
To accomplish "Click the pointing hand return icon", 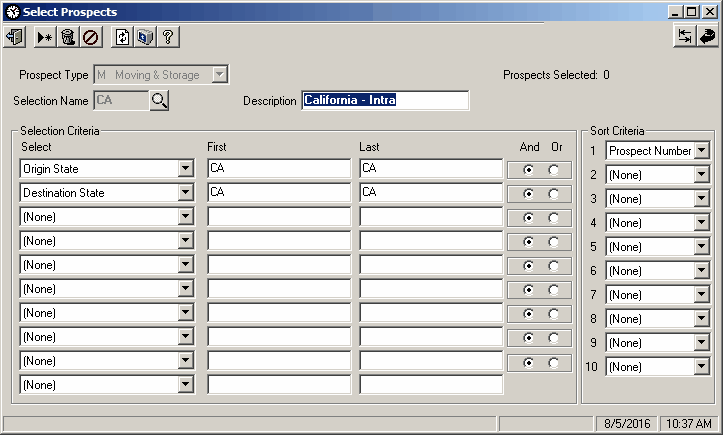I will click(707, 36).
